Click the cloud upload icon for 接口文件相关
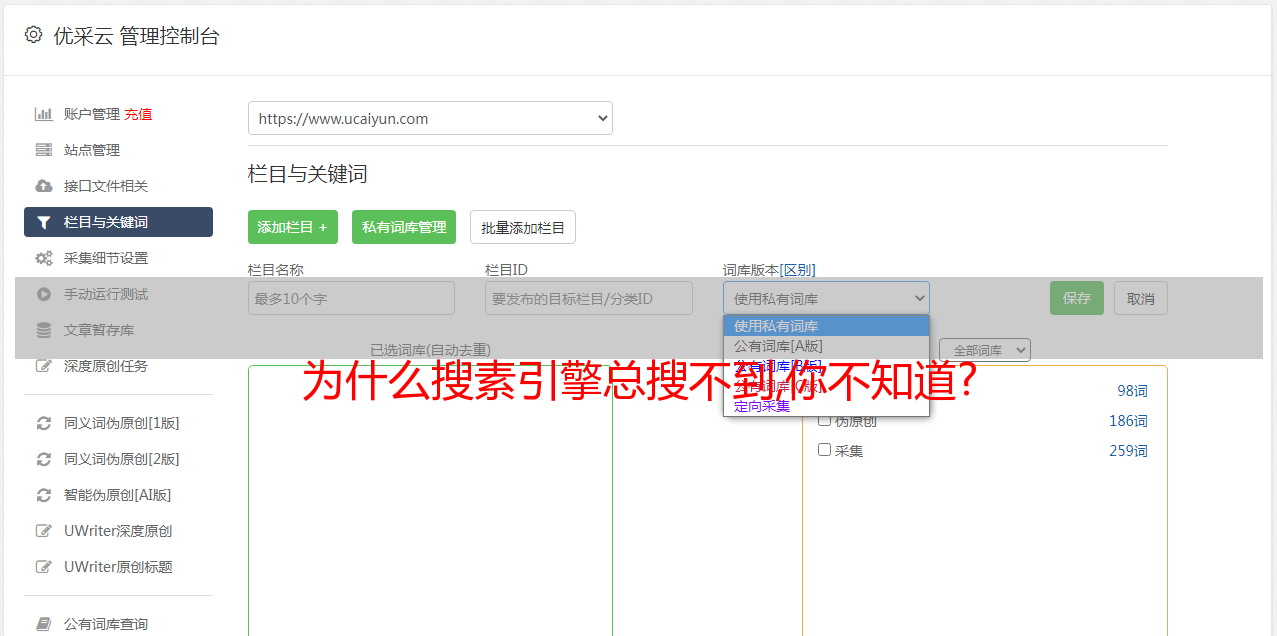Image resolution: width=1277 pixels, height=636 pixels. pyautogui.click(x=44, y=186)
